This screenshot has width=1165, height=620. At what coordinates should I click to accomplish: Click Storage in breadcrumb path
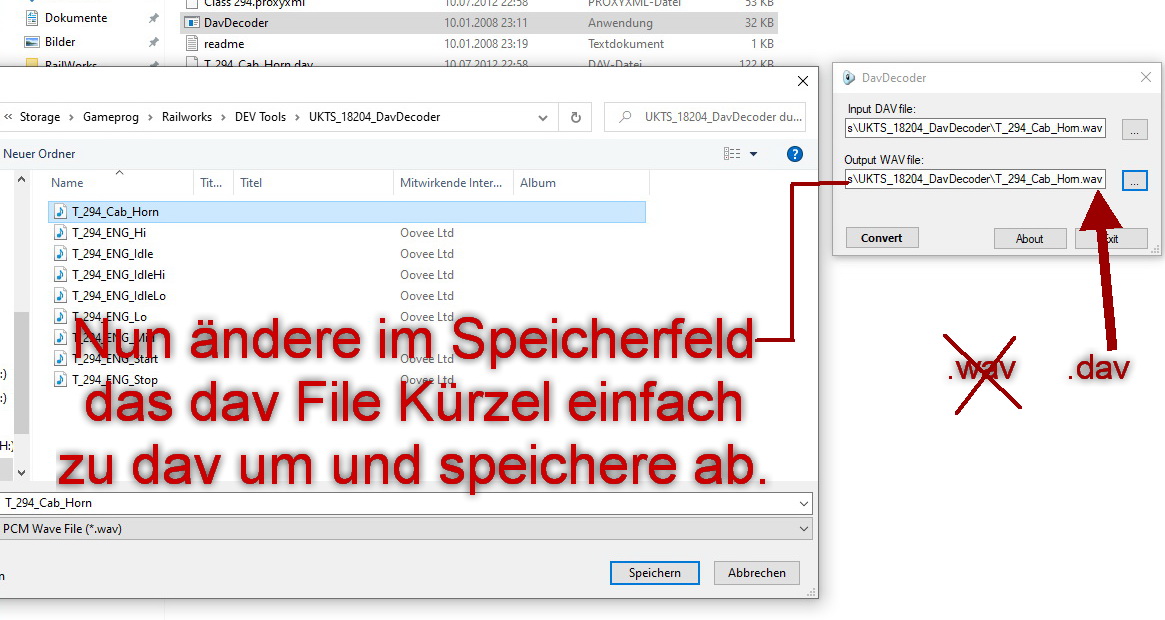pyautogui.click(x=39, y=117)
